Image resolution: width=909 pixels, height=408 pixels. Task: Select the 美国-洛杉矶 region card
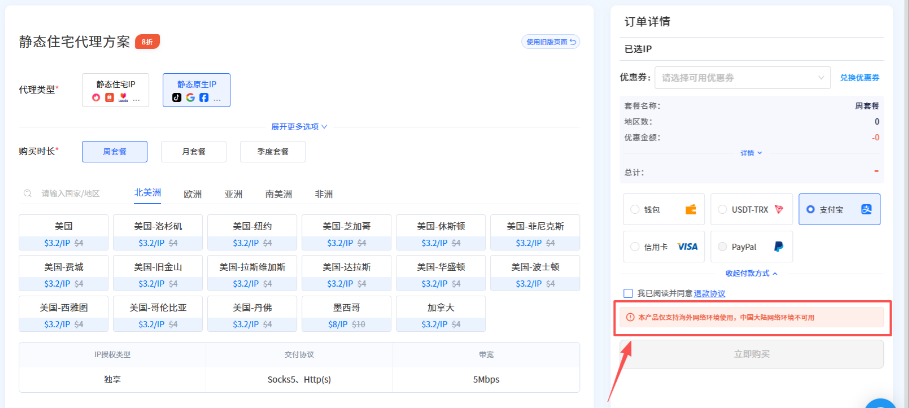click(158, 234)
